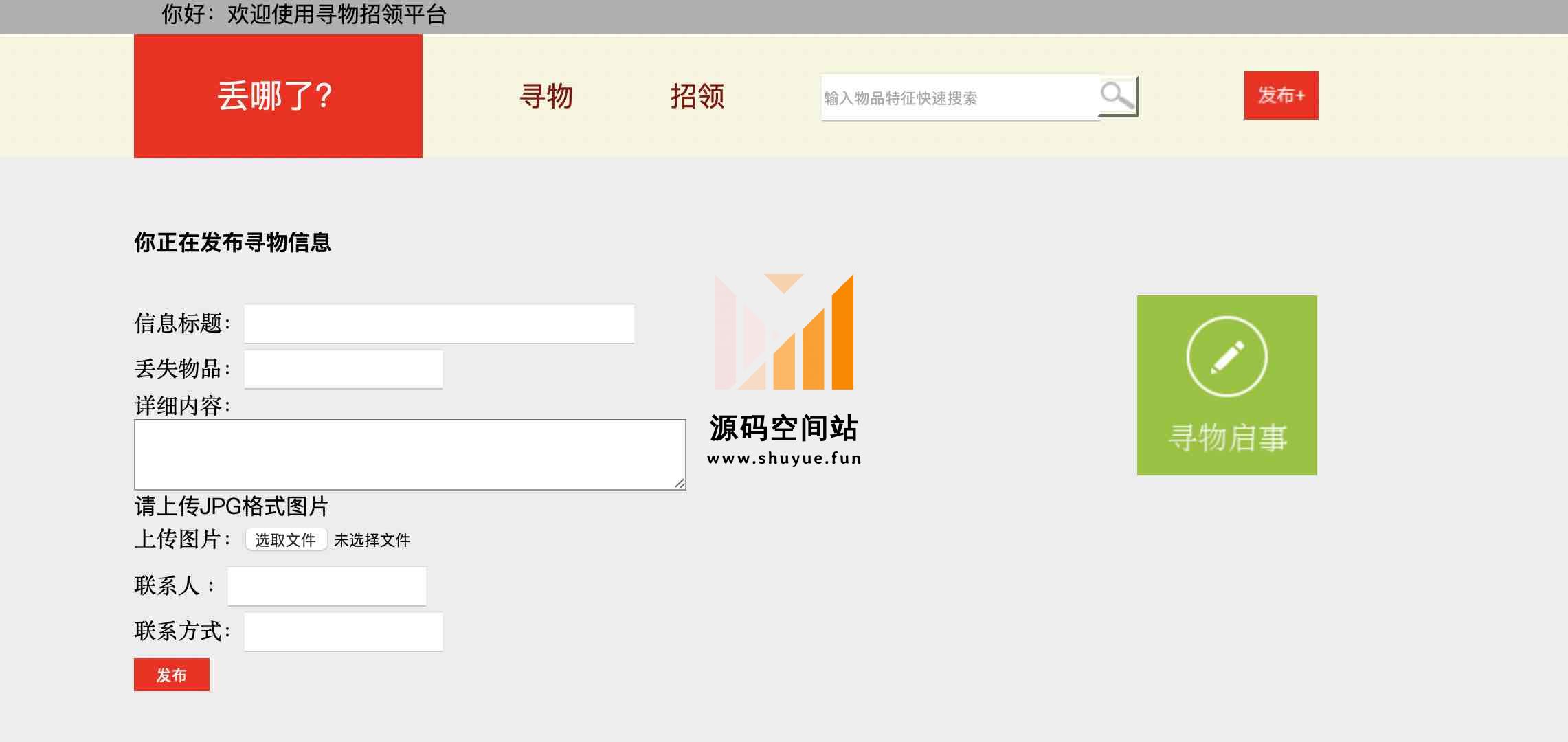Image resolution: width=1568 pixels, height=742 pixels.
Task: Focus the item feature search box
Action: [x=960, y=98]
